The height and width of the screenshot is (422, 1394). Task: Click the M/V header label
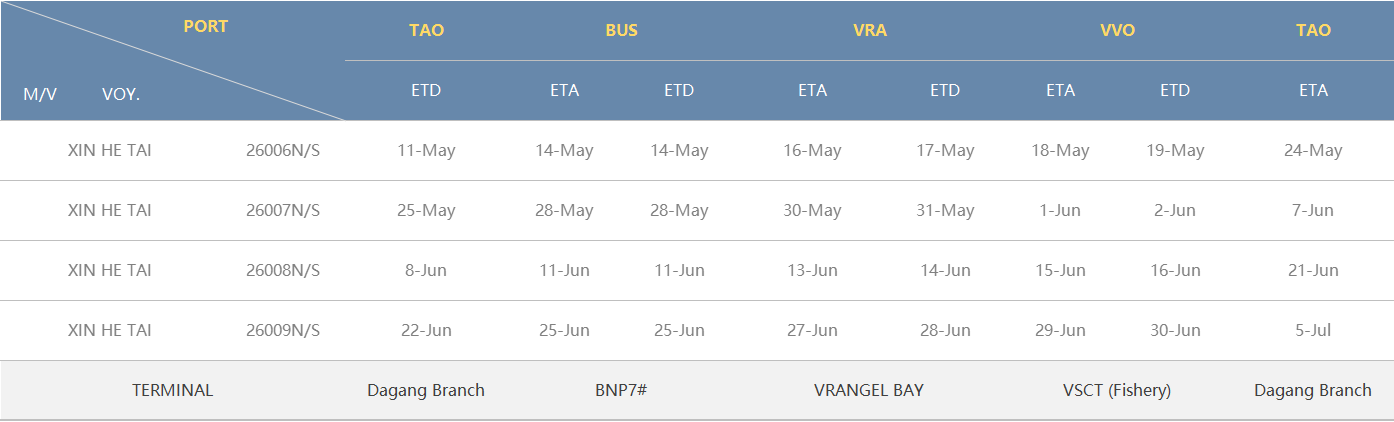[40, 94]
